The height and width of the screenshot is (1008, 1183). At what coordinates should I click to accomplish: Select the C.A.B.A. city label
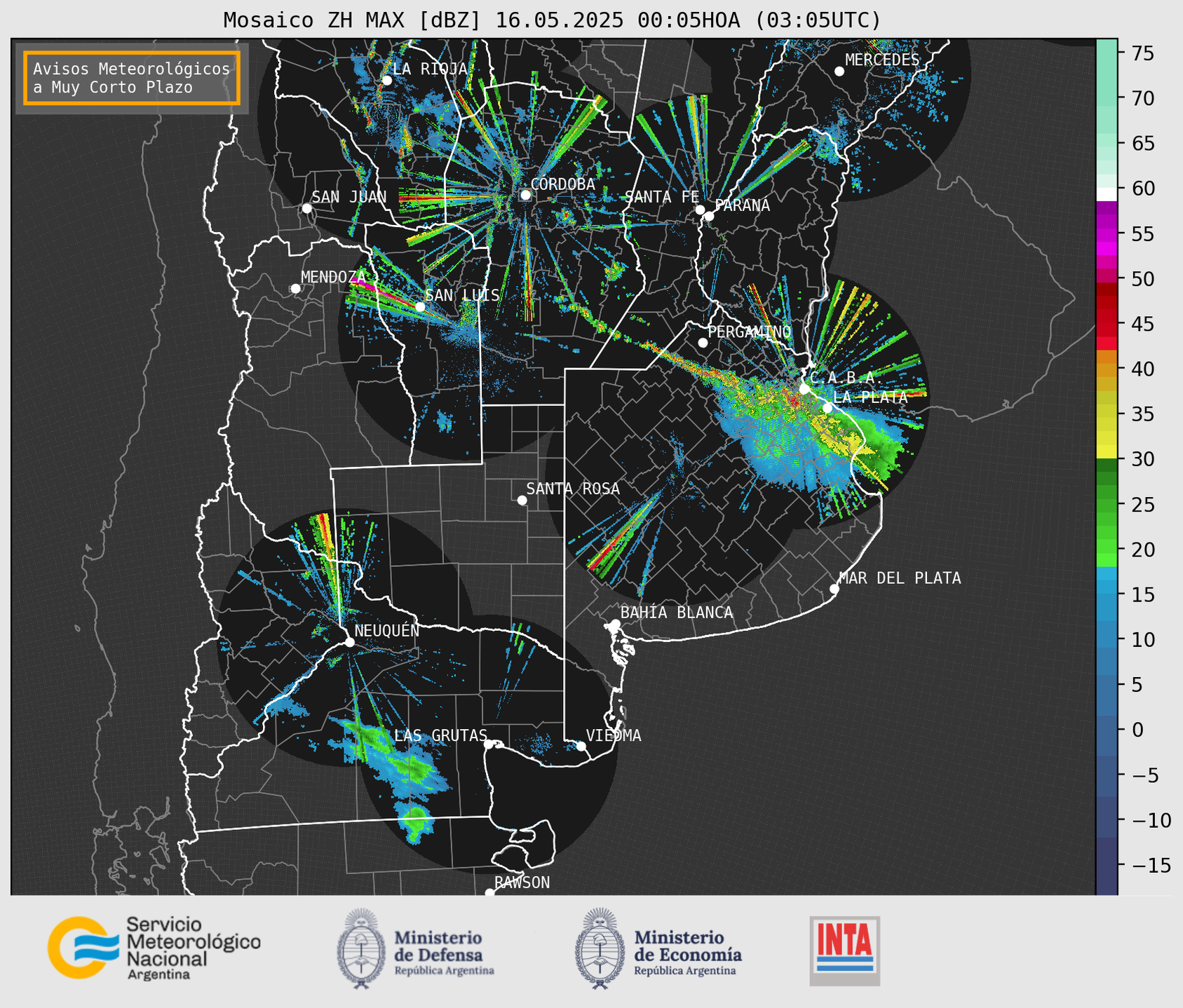(x=846, y=378)
